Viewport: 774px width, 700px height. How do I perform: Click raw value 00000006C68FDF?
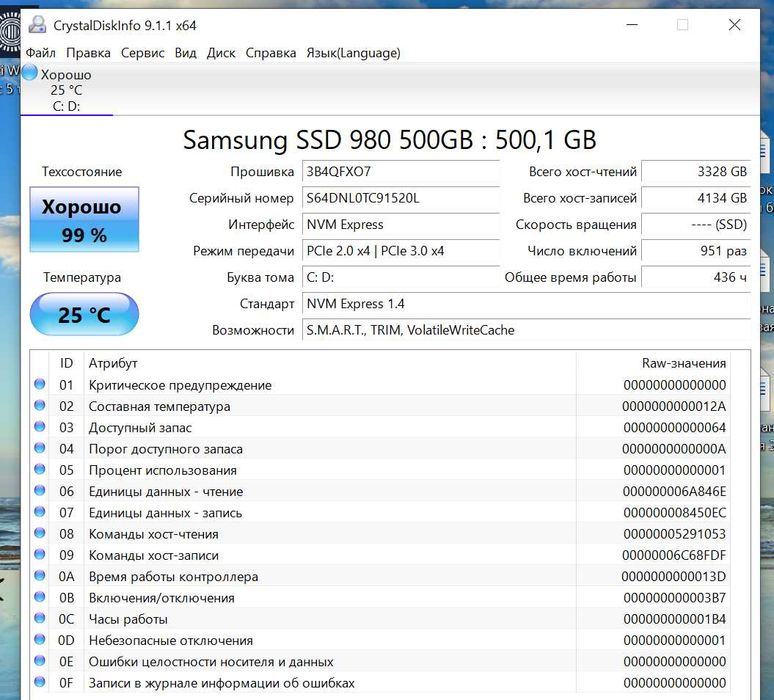(674, 555)
